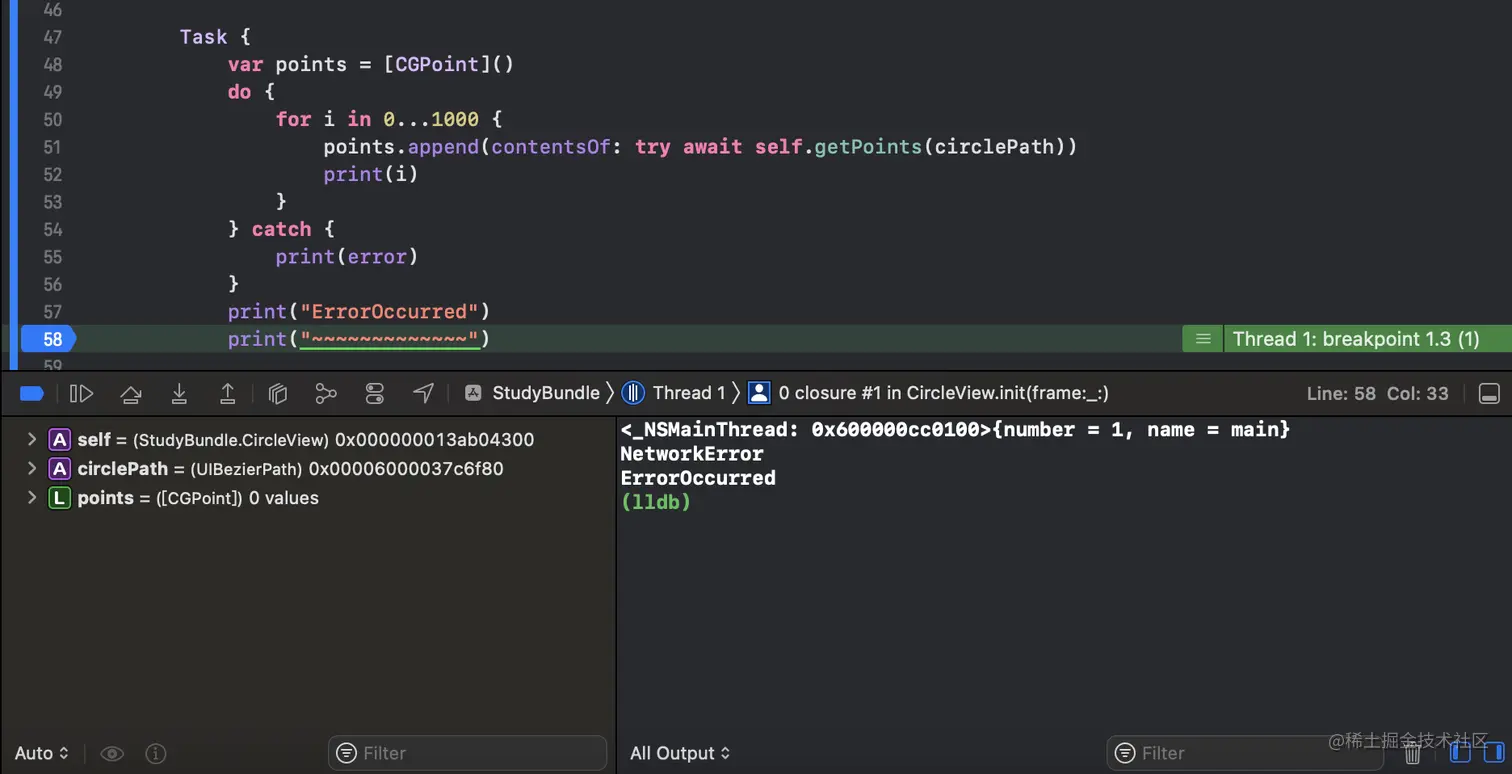Viewport: 1512px width, 774px height.
Task: Step out of the current function
Action: 228,393
